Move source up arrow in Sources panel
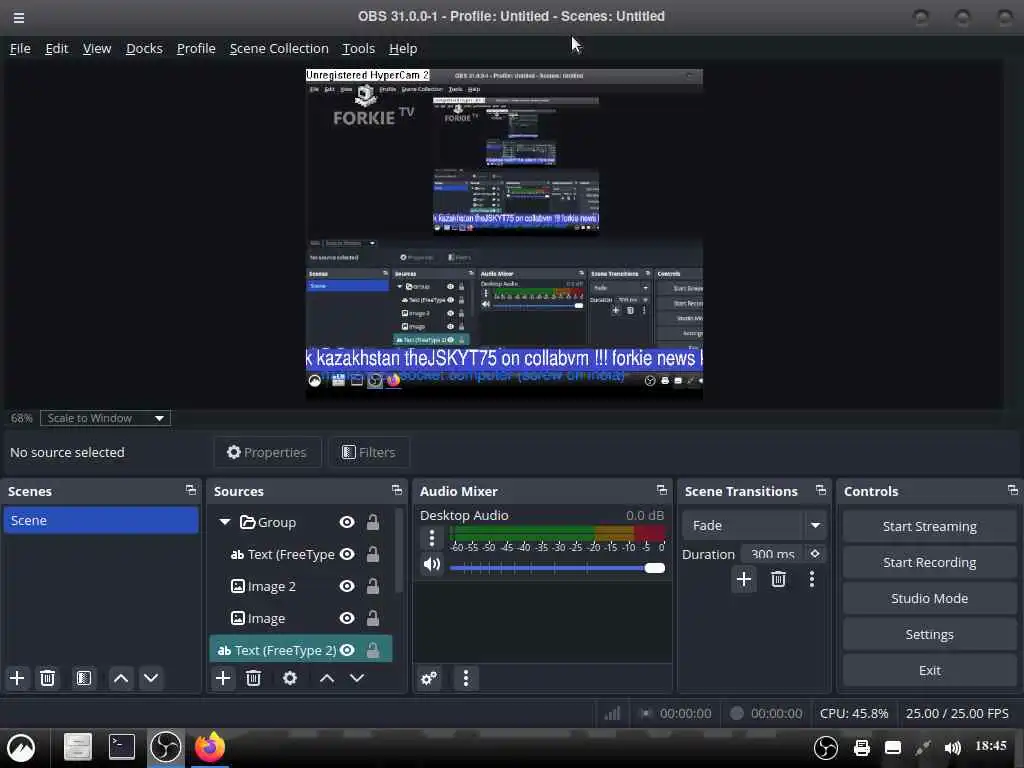1024x768 pixels. click(x=327, y=678)
